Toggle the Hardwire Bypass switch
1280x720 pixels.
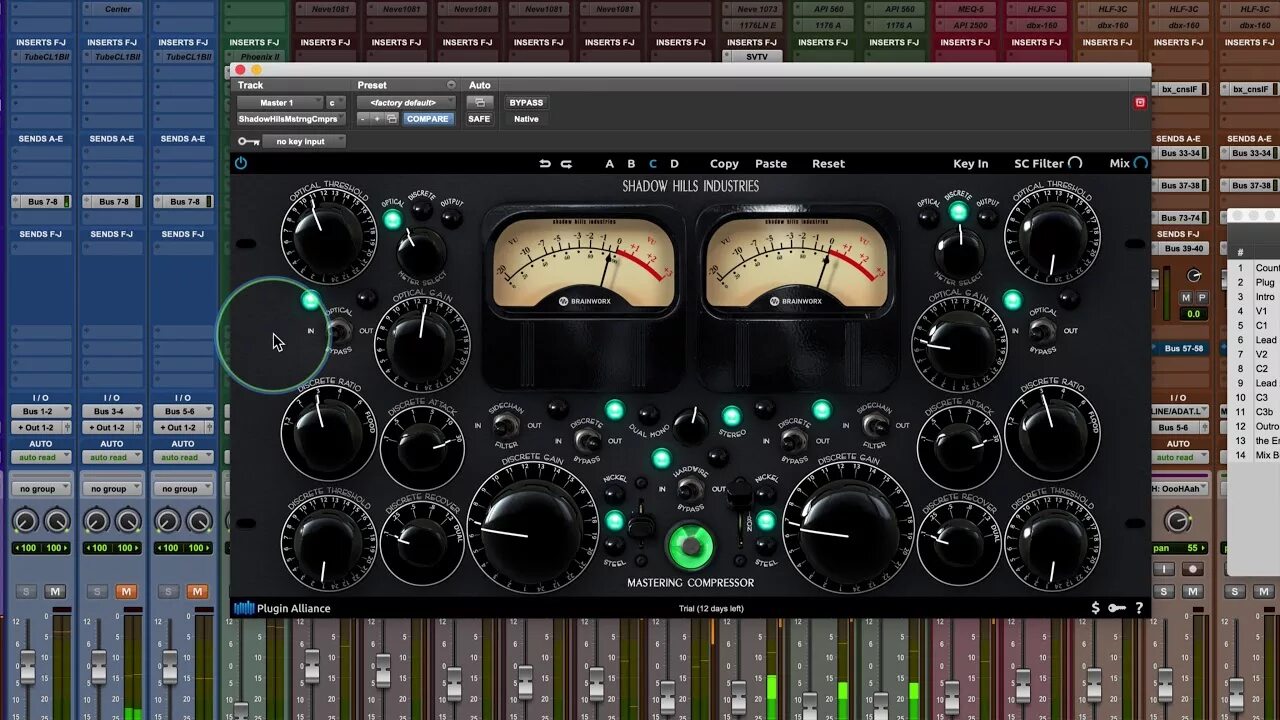[689, 489]
